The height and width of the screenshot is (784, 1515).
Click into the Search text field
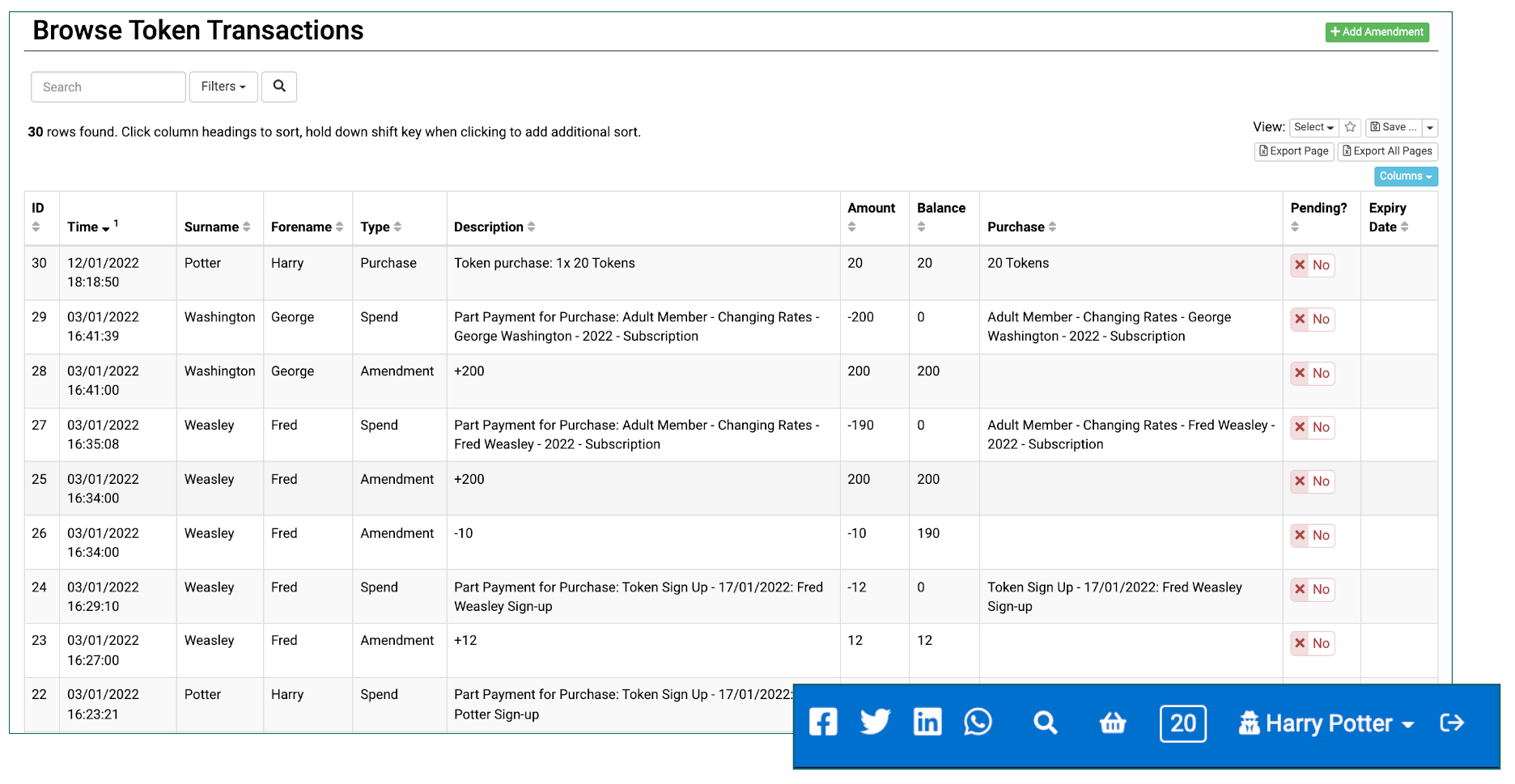tap(108, 87)
